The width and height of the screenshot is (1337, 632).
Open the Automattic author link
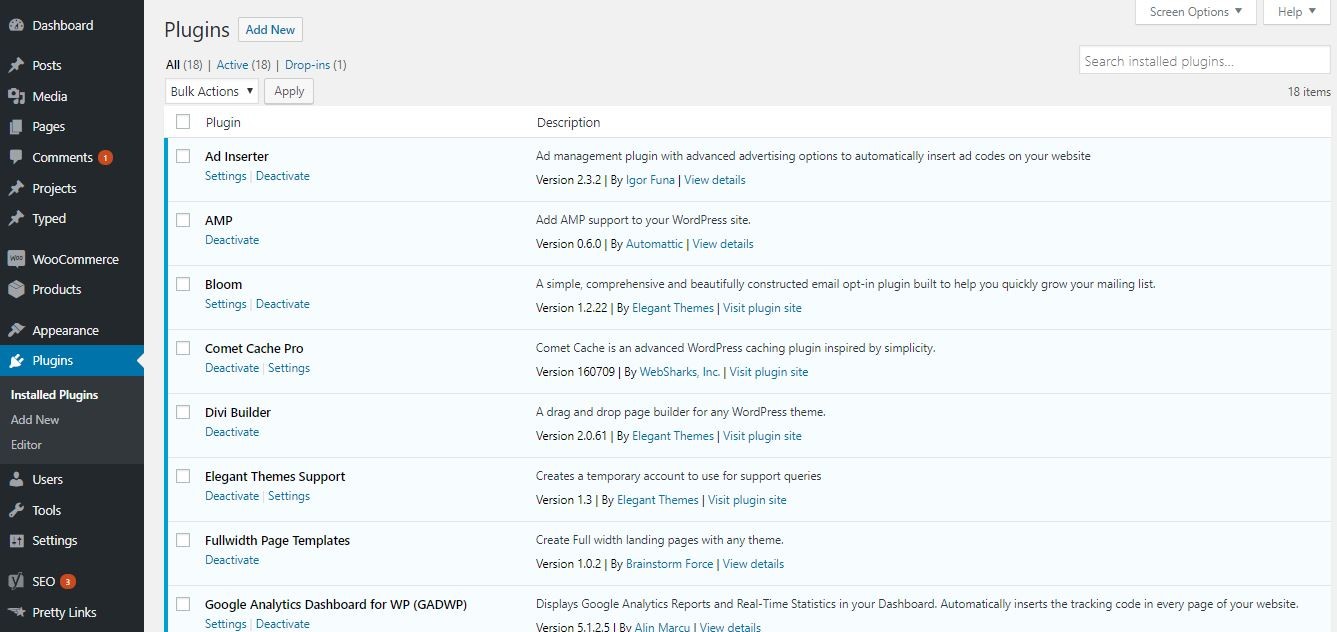pyautogui.click(x=655, y=244)
